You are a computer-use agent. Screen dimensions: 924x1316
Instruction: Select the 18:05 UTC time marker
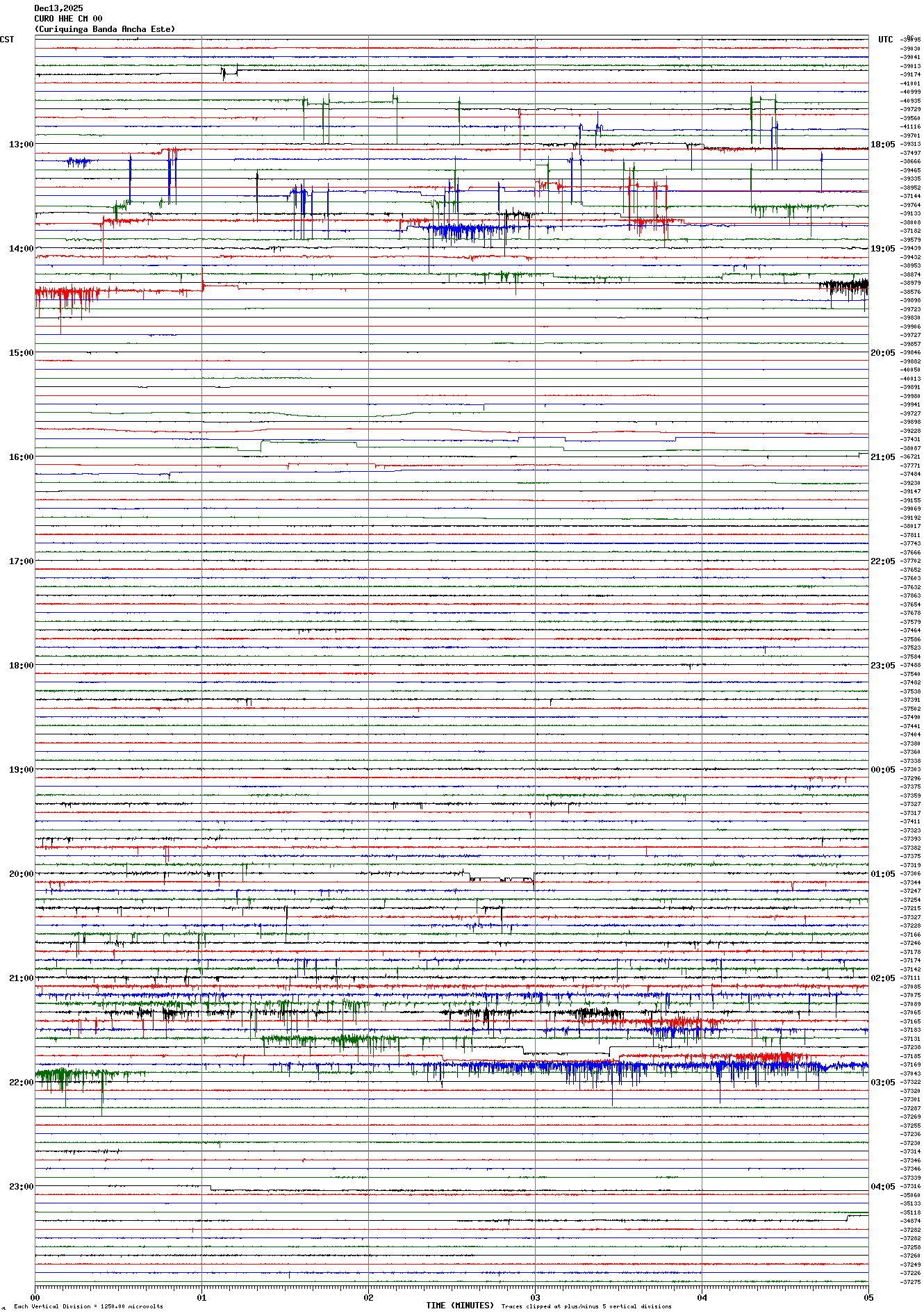[883, 145]
